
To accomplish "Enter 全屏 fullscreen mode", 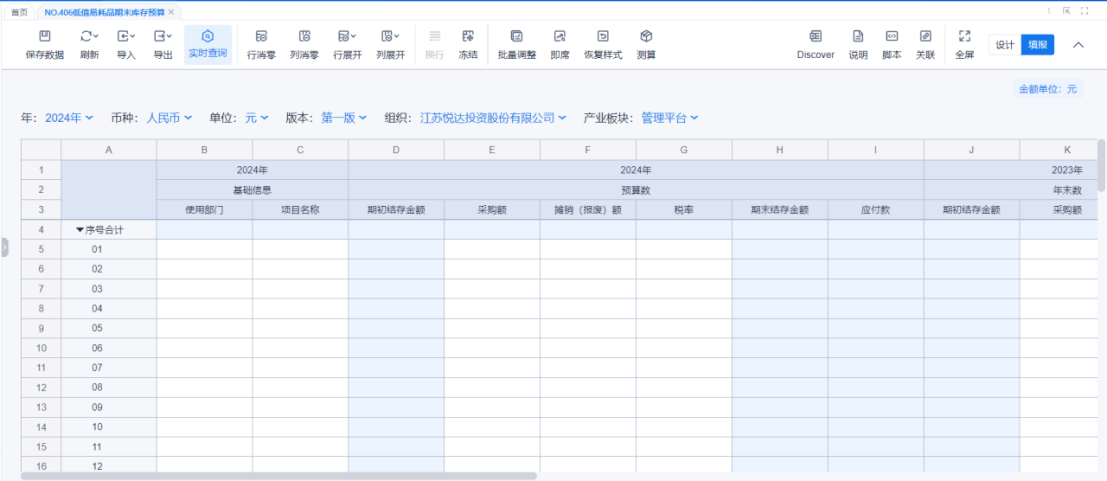I will point(964,37).
